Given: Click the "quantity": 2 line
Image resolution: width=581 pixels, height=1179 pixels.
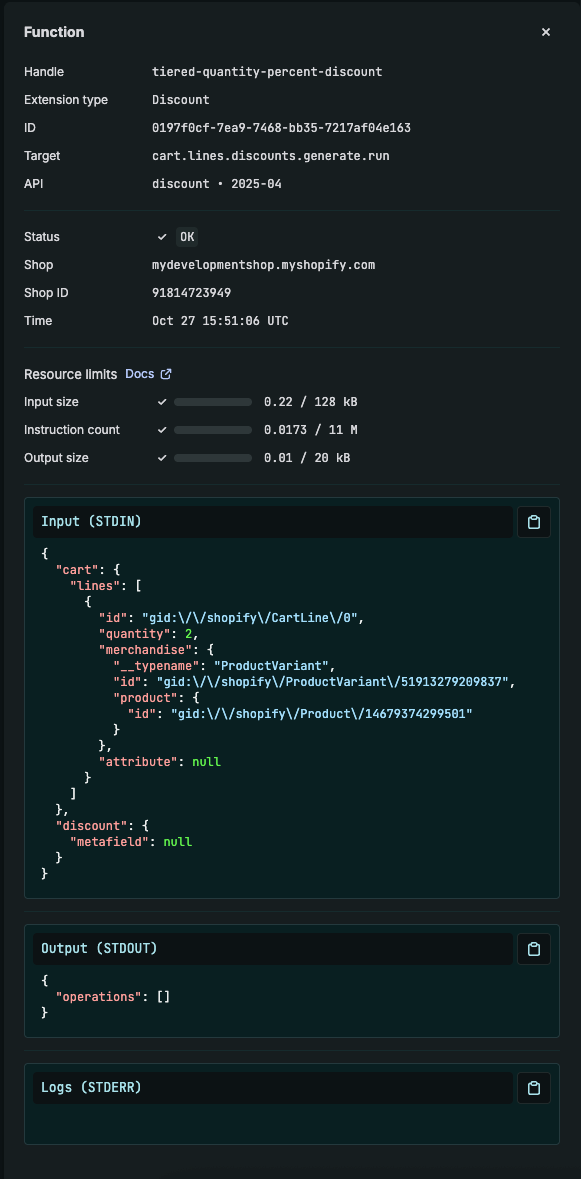Looking at the screenshot, I should (x=149, y=634).
